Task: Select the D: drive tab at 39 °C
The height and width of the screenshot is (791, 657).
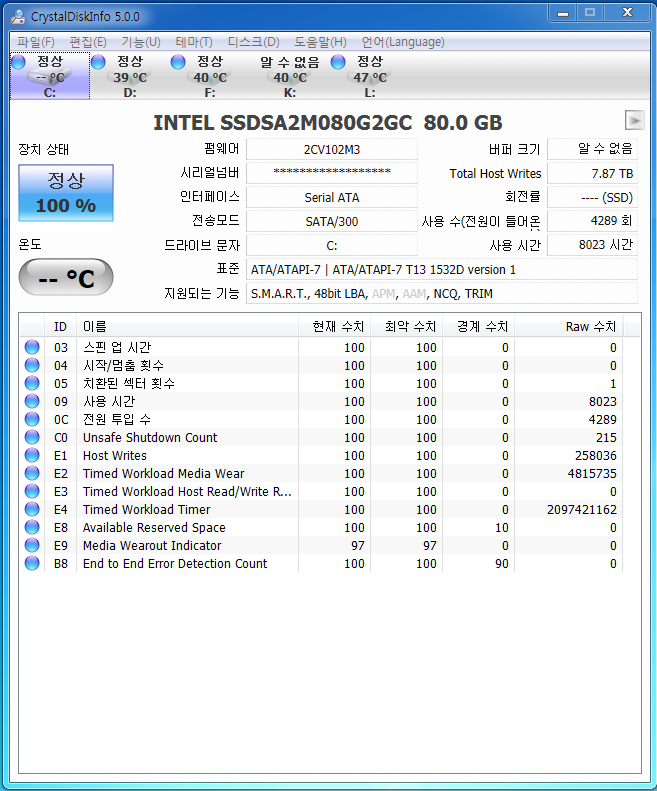Action: (x=130, y=76)
